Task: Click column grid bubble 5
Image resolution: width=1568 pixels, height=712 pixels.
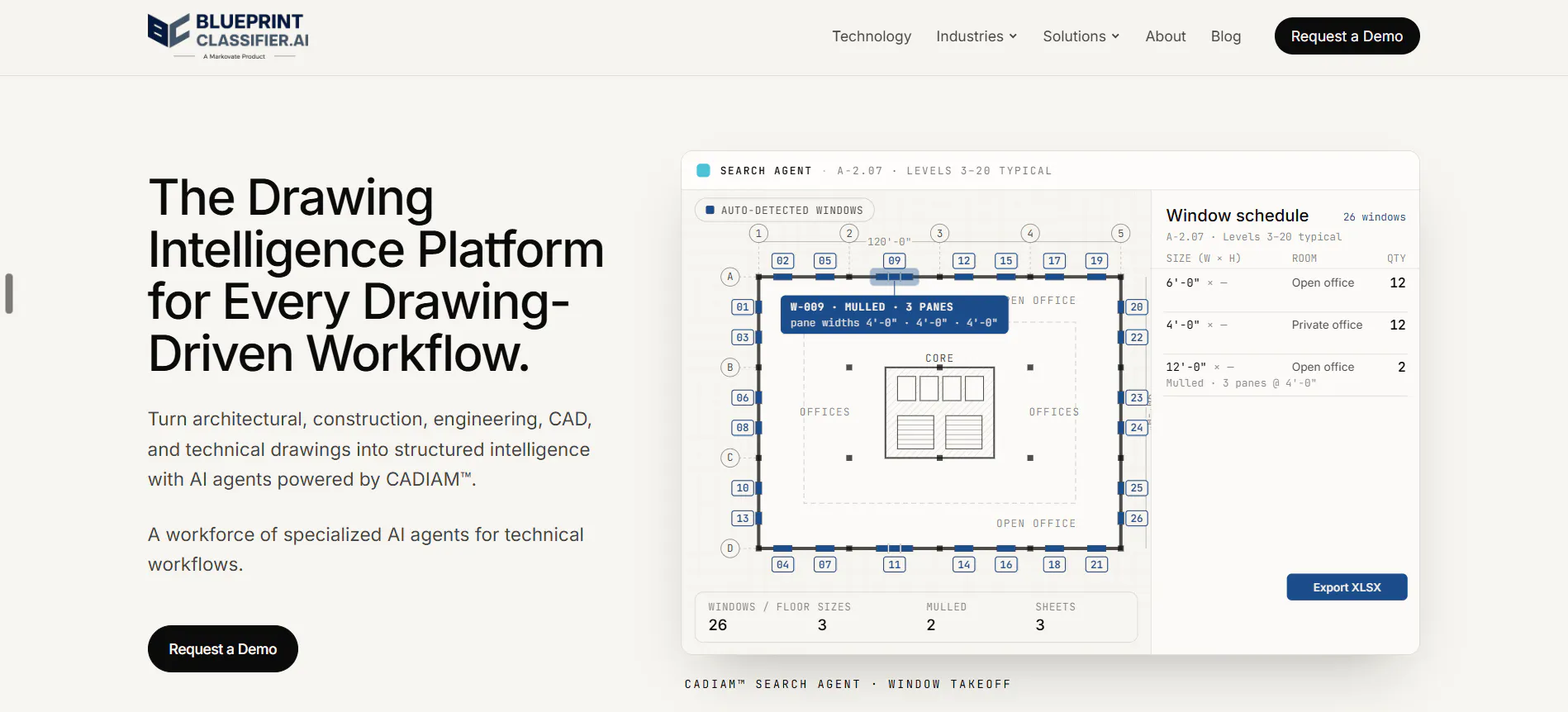Action: [x=1121, y=234]
